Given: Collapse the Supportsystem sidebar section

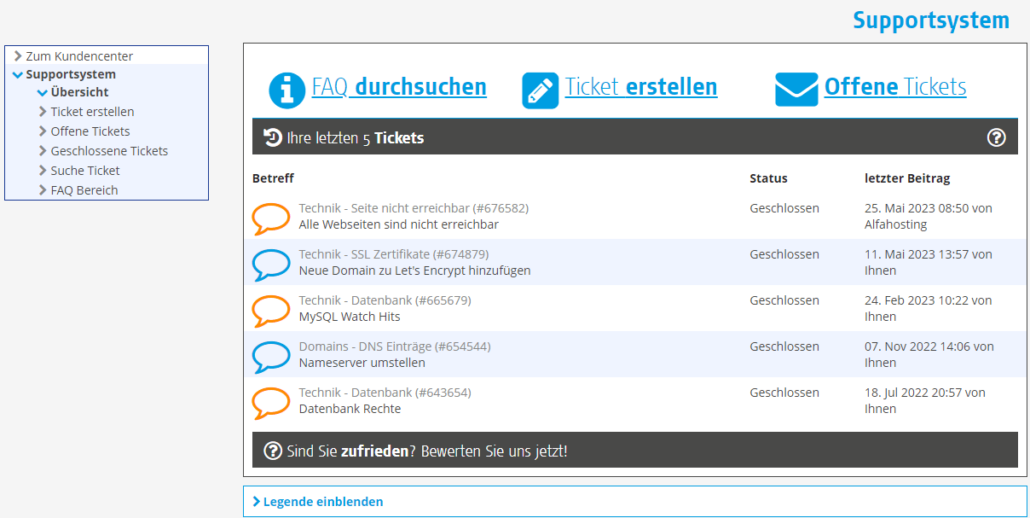Looking at the screenshot, I should [x=71, y=74].
